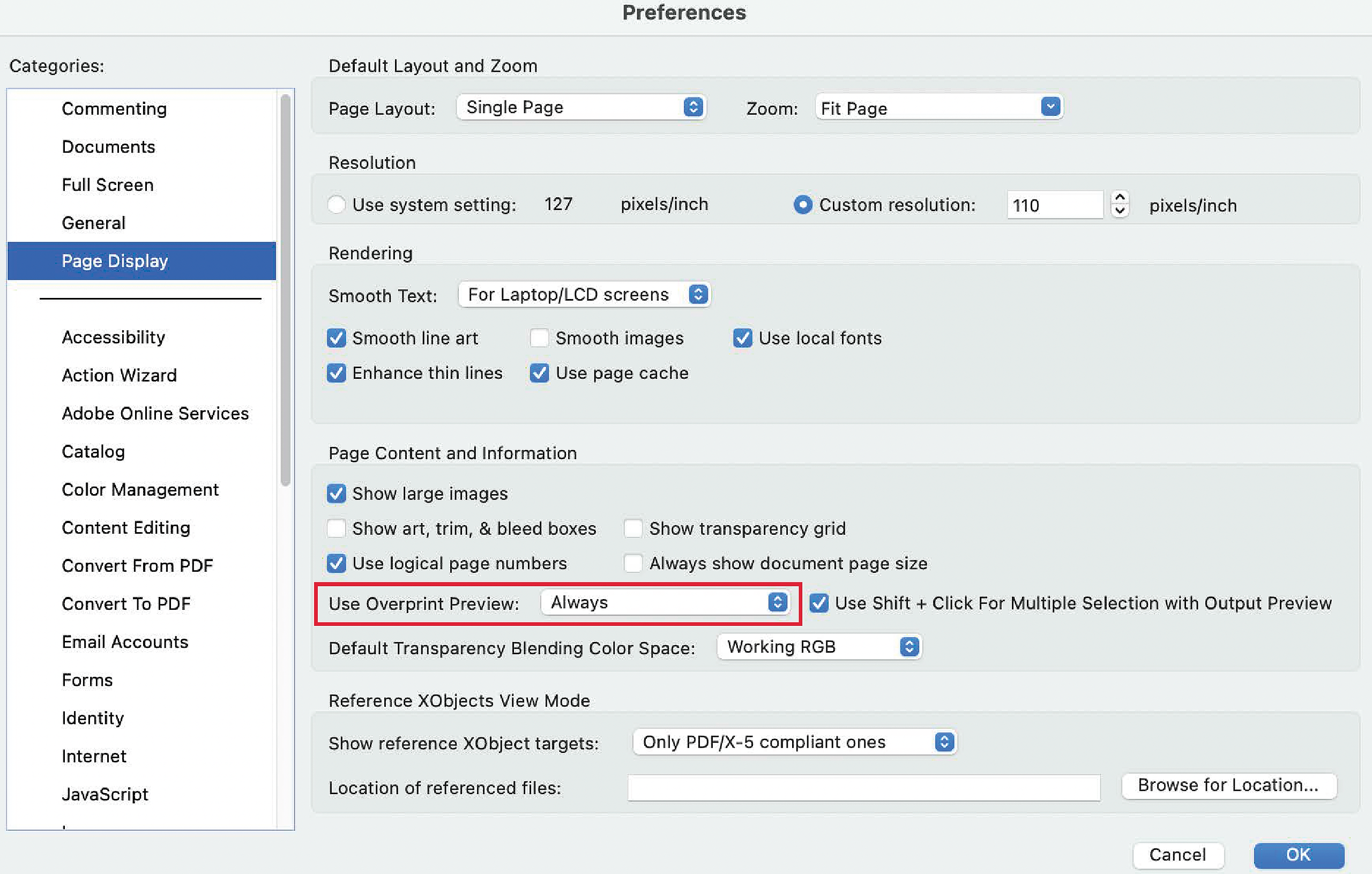Enable Smooth images checkbox
The image size is (1372, 874).
(539, 339)
